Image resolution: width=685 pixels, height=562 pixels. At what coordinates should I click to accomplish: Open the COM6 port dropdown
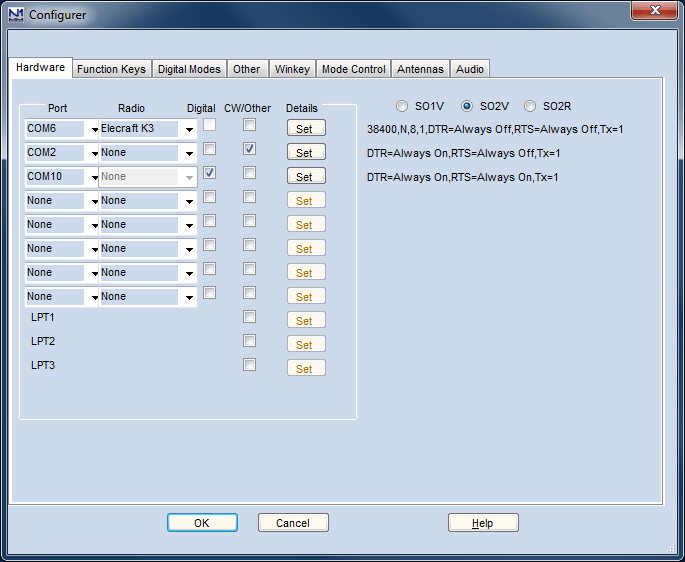tap(94, 129)
